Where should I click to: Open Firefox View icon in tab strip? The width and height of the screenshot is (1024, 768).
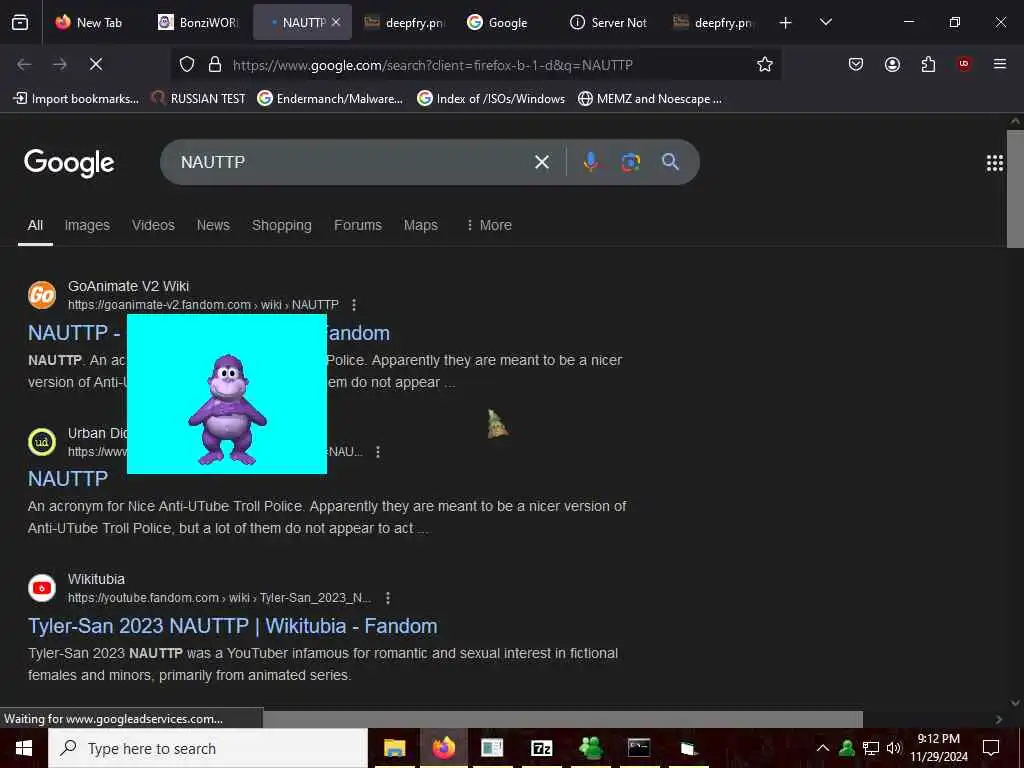pyautogui.click(x=20, y=22)
